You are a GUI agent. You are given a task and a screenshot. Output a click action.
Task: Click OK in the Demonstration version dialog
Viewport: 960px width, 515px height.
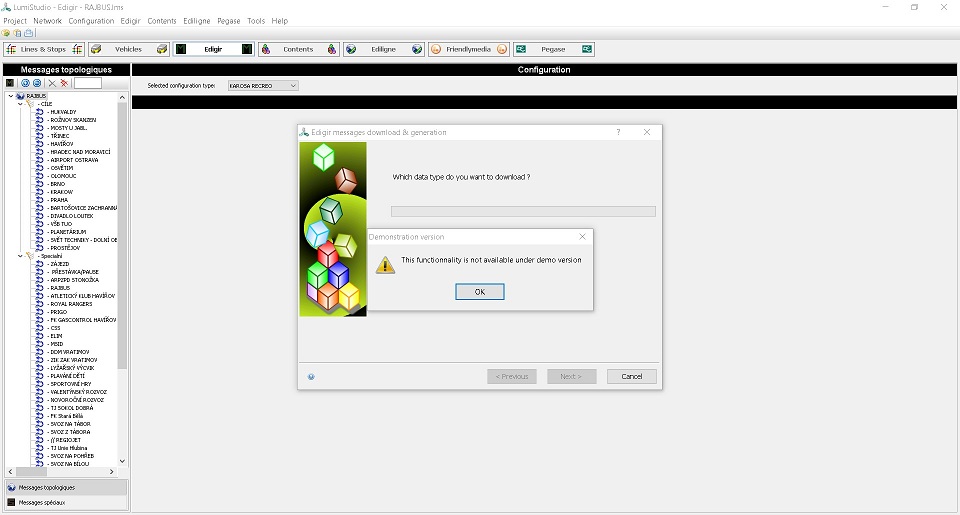tap(480, 292)
